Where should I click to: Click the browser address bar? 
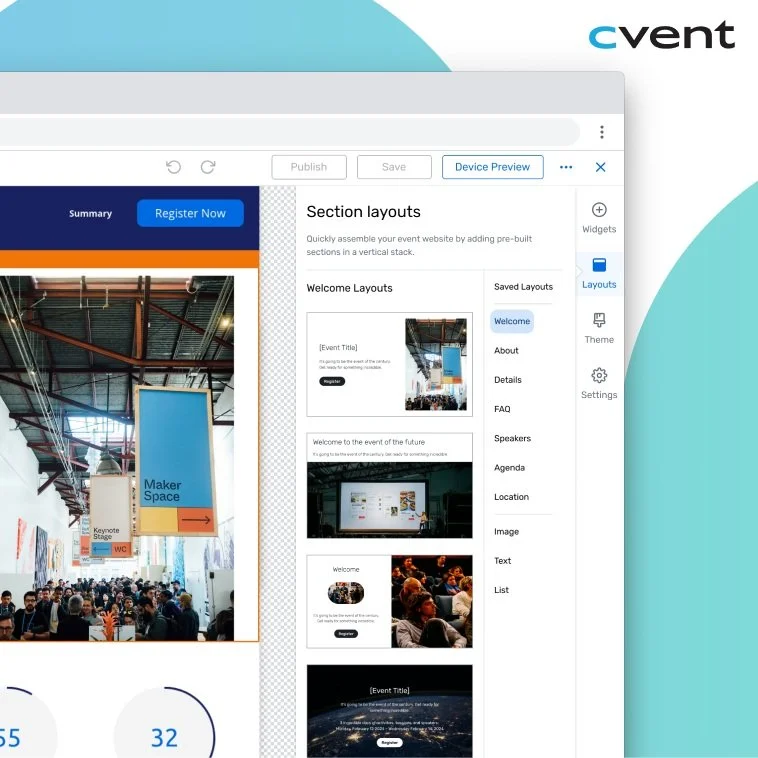point(289,132)
